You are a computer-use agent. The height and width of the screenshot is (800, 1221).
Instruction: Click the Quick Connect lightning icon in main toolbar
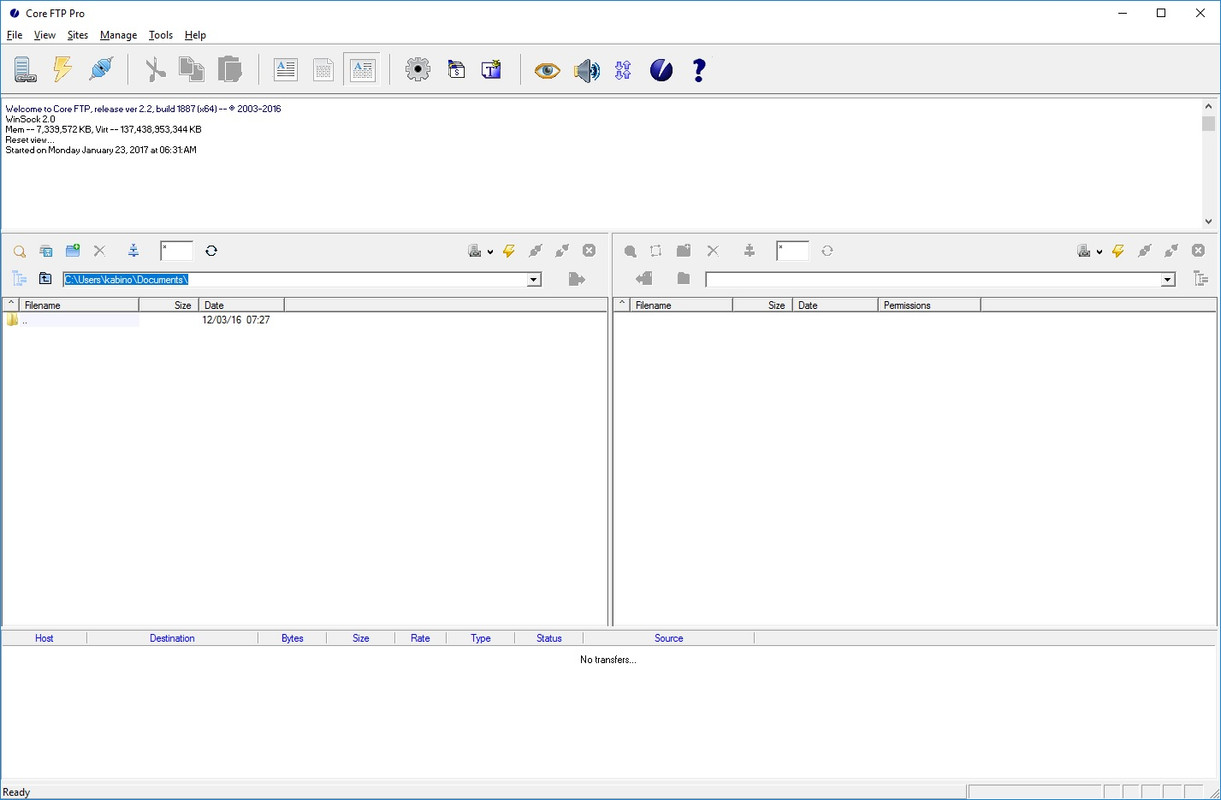pos(63,69)
